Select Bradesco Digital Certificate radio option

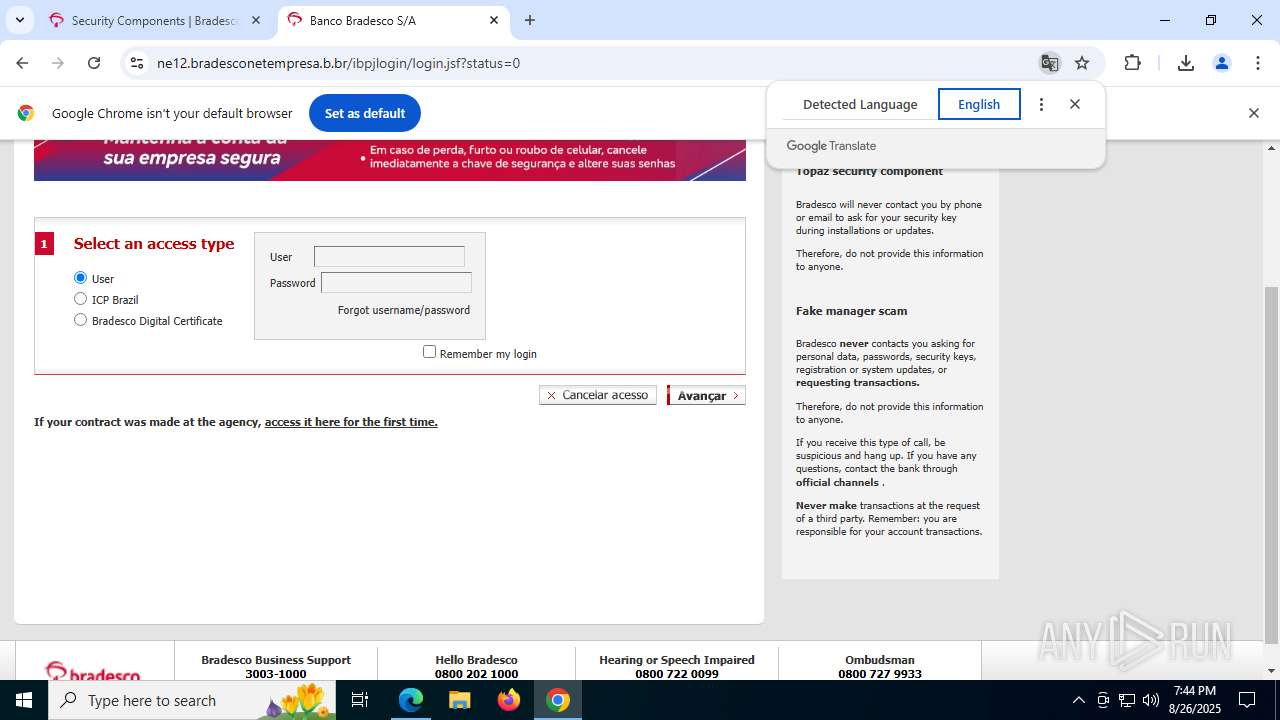pyautogui.click(x=81, y=320)
